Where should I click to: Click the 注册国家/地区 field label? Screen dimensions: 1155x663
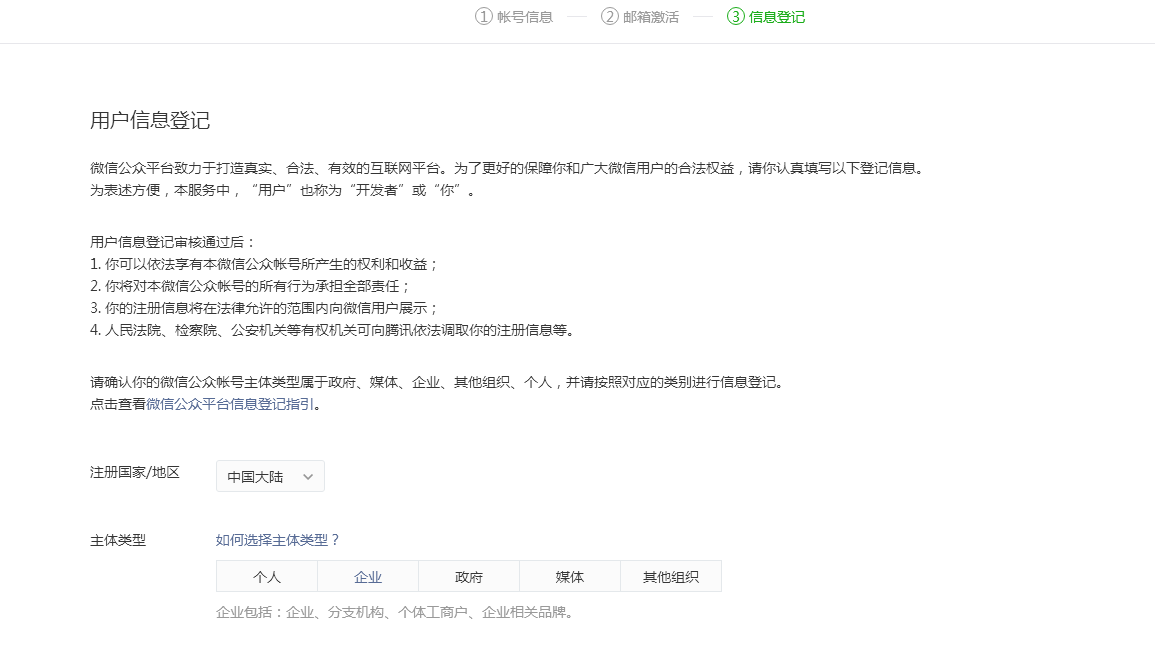pyautogui.click(x=135, y=472)
